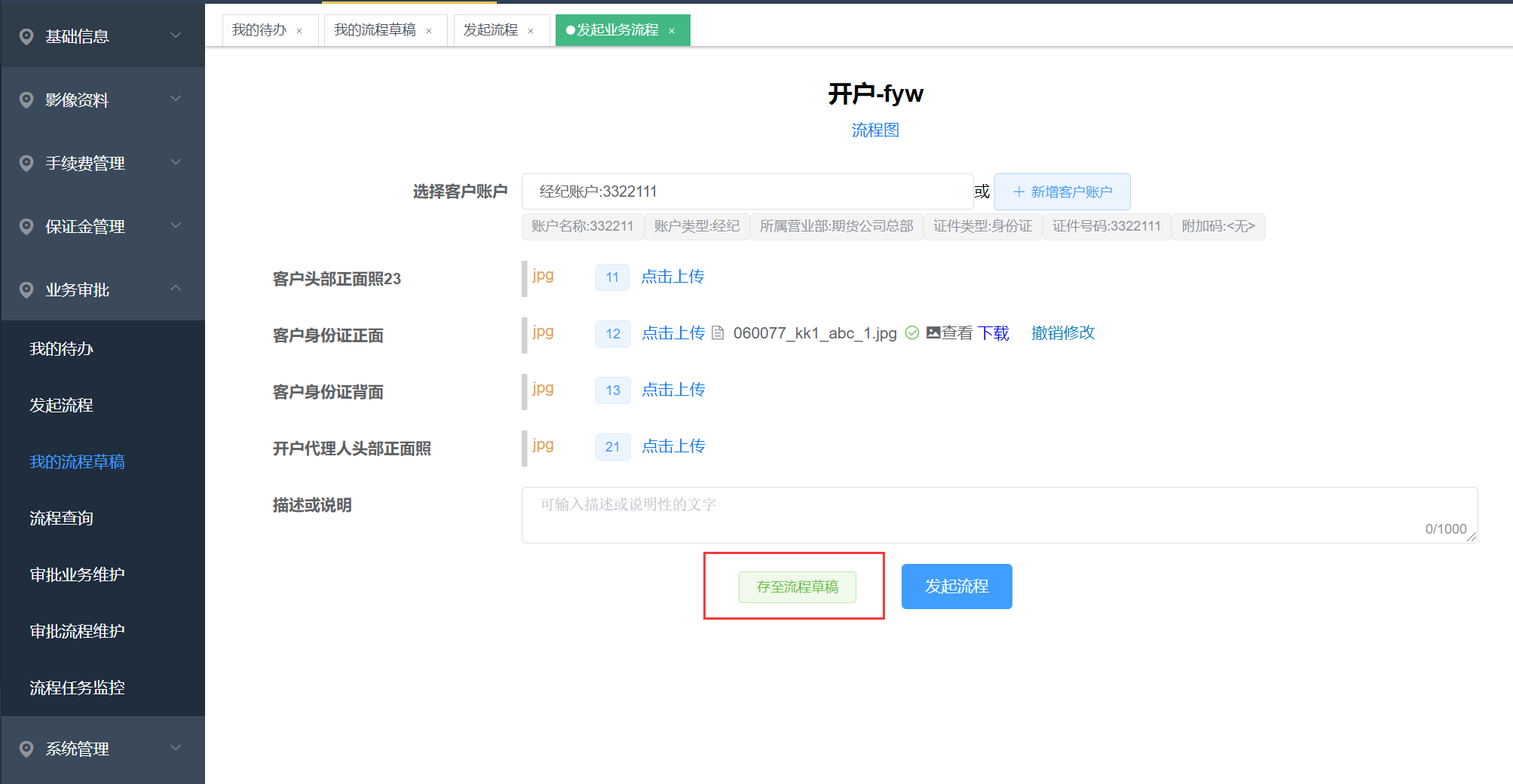
Task: Click the 账户名称:332211 tag
Action: tap(582, 226)
